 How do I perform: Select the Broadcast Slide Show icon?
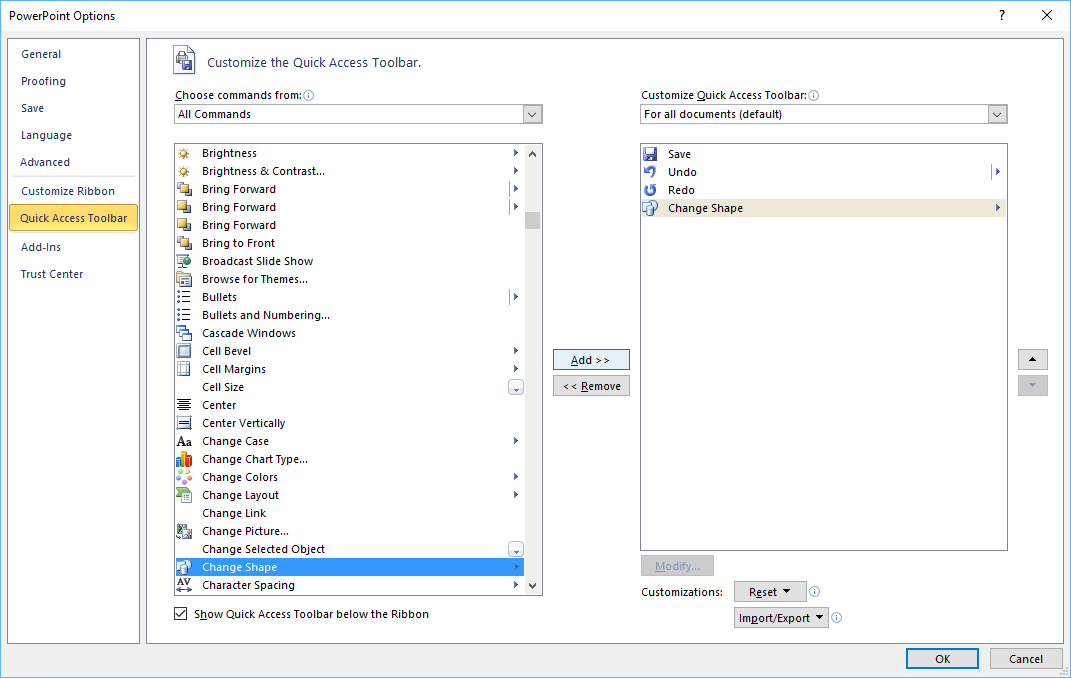coord(184,261)
